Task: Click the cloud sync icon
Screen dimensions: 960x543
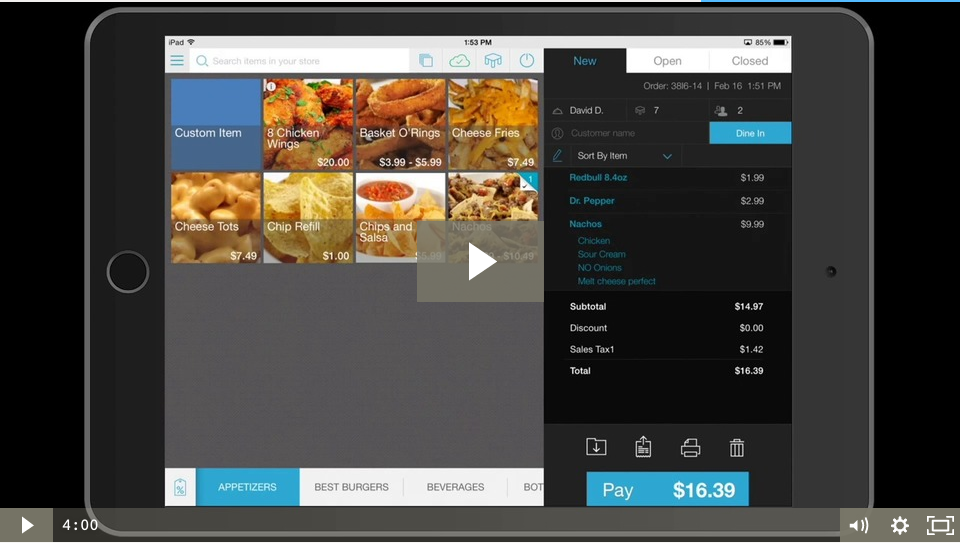Action: pos(459,61)
